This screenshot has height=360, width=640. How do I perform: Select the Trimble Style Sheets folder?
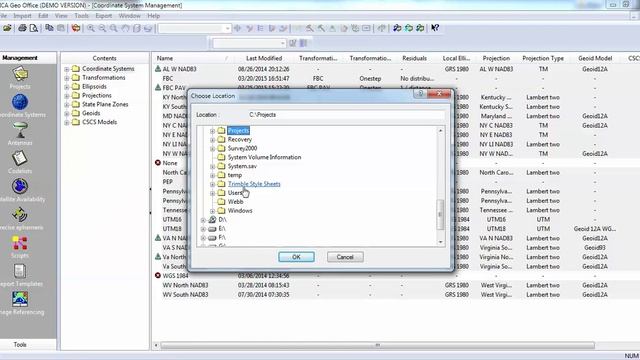pos(254,184)
